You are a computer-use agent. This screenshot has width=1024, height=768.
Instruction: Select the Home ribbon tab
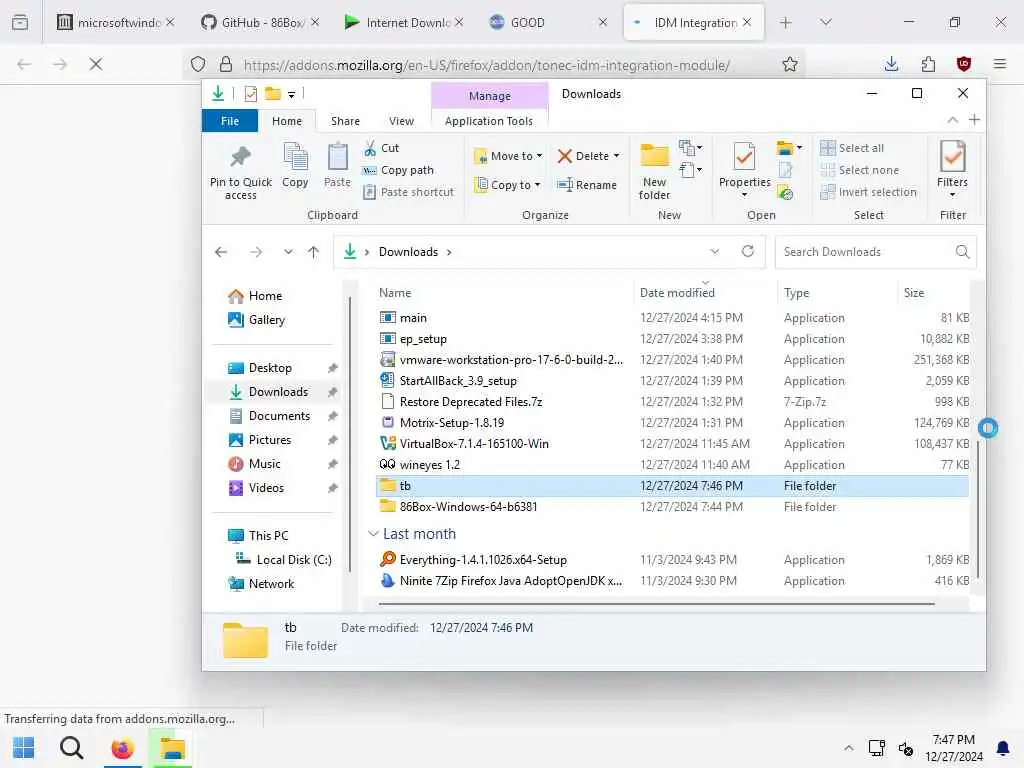[287, 121]
